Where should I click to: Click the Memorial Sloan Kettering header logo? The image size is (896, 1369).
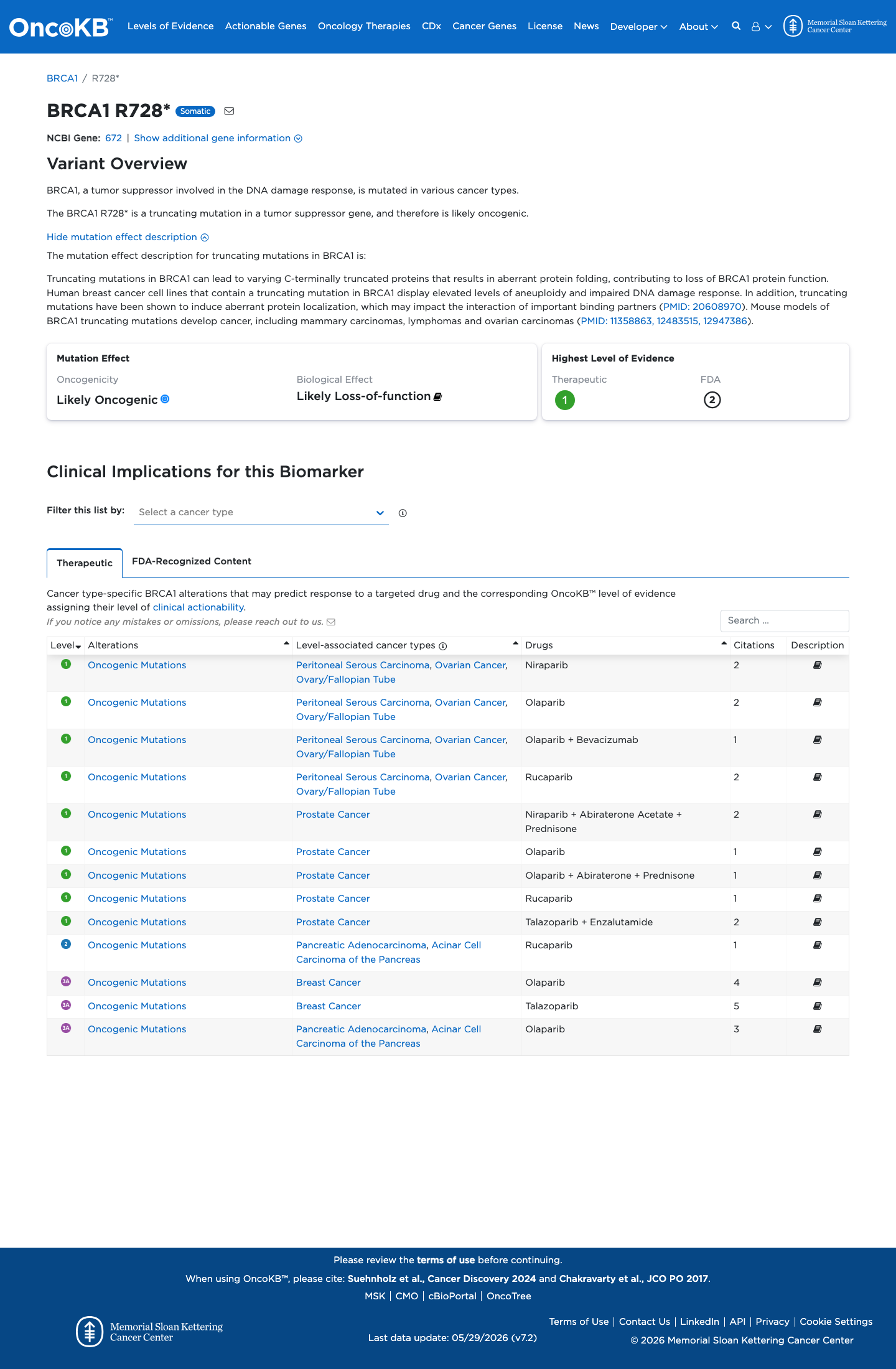pyautogui.click(x=835, y=26)
